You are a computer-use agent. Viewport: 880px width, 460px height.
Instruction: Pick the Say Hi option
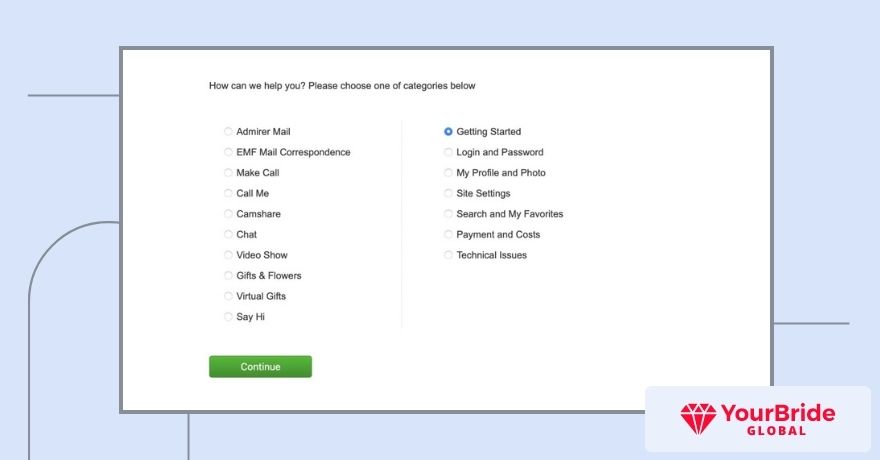tap(228, 316)
